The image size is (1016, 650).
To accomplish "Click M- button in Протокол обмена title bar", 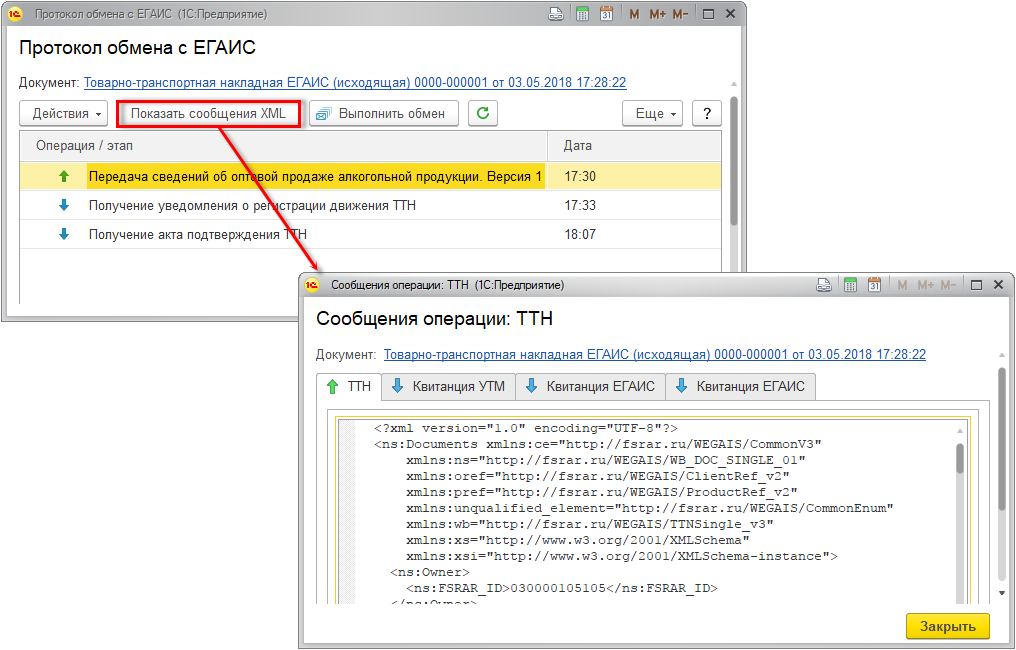I will [680, 14].
